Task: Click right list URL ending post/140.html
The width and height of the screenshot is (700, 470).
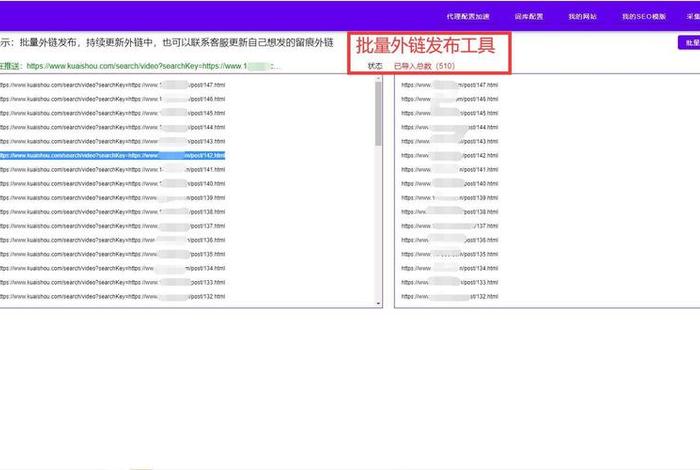Action: pos(450,183)
